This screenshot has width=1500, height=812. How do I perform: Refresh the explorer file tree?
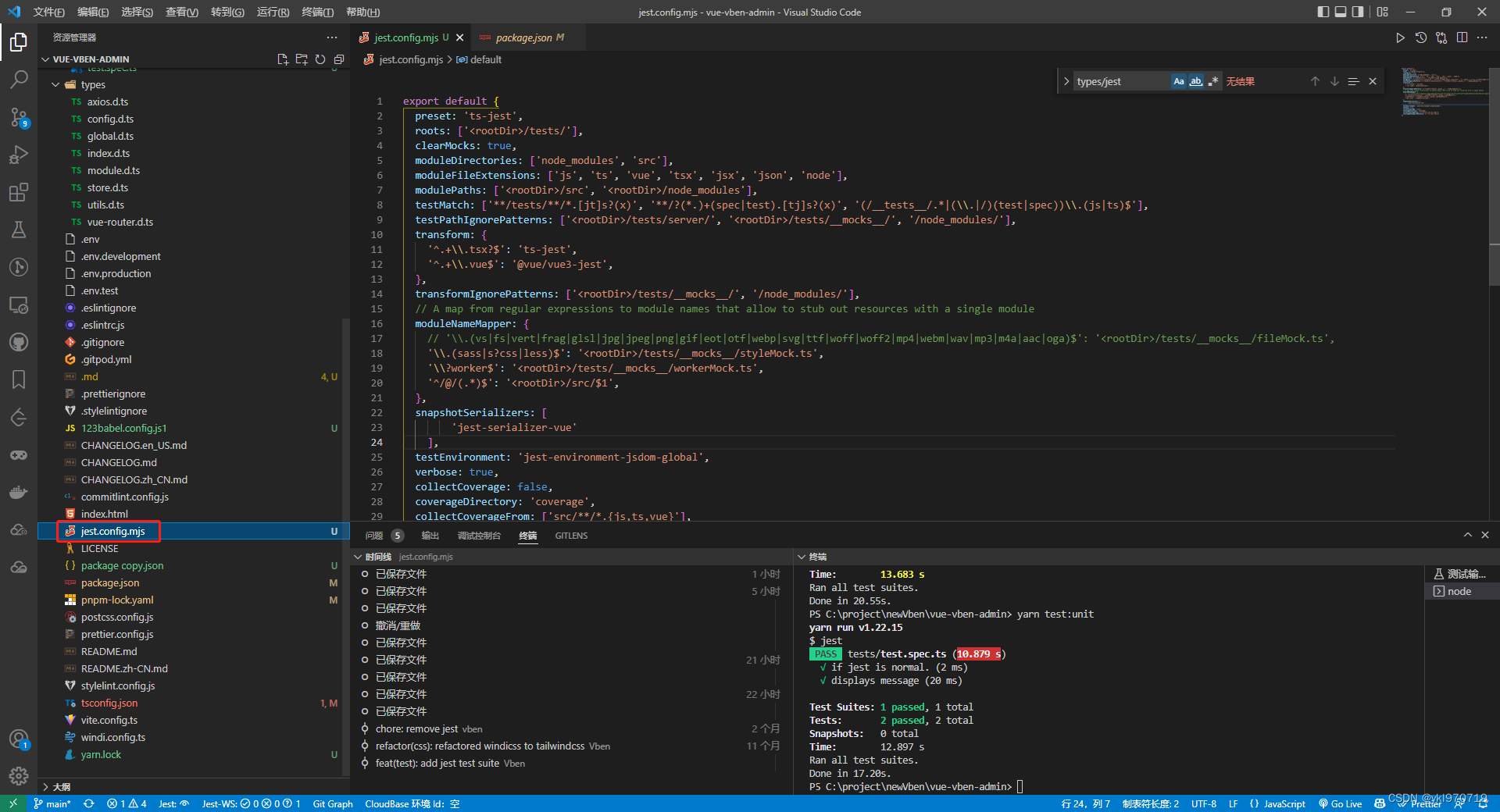pos(320,59)
